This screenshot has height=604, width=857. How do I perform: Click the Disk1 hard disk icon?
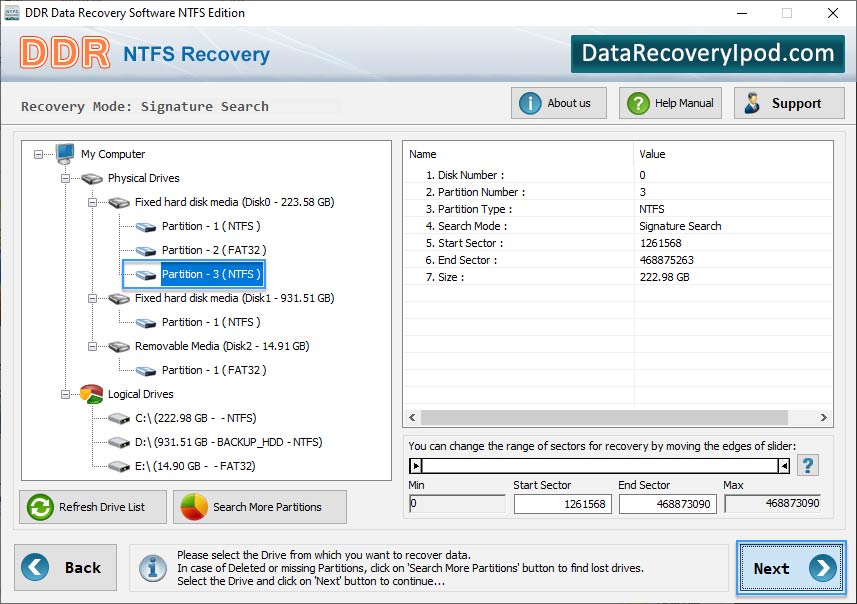tap(119, 299)
